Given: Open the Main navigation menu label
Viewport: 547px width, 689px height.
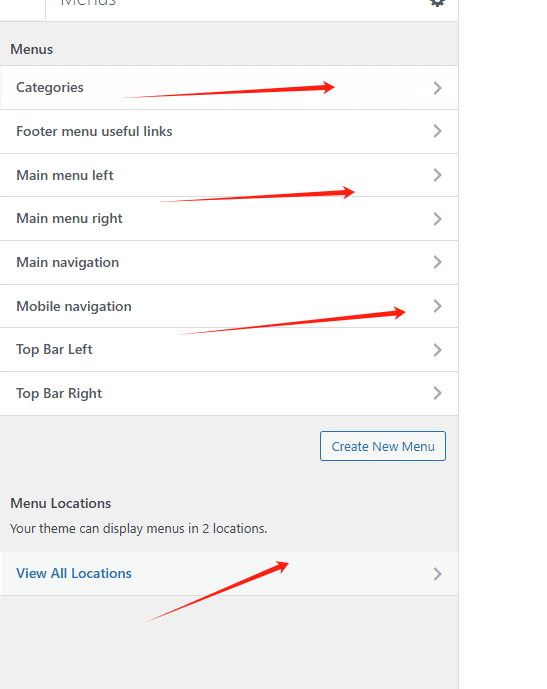Looking at the screenshot, I should click(67, 262).
